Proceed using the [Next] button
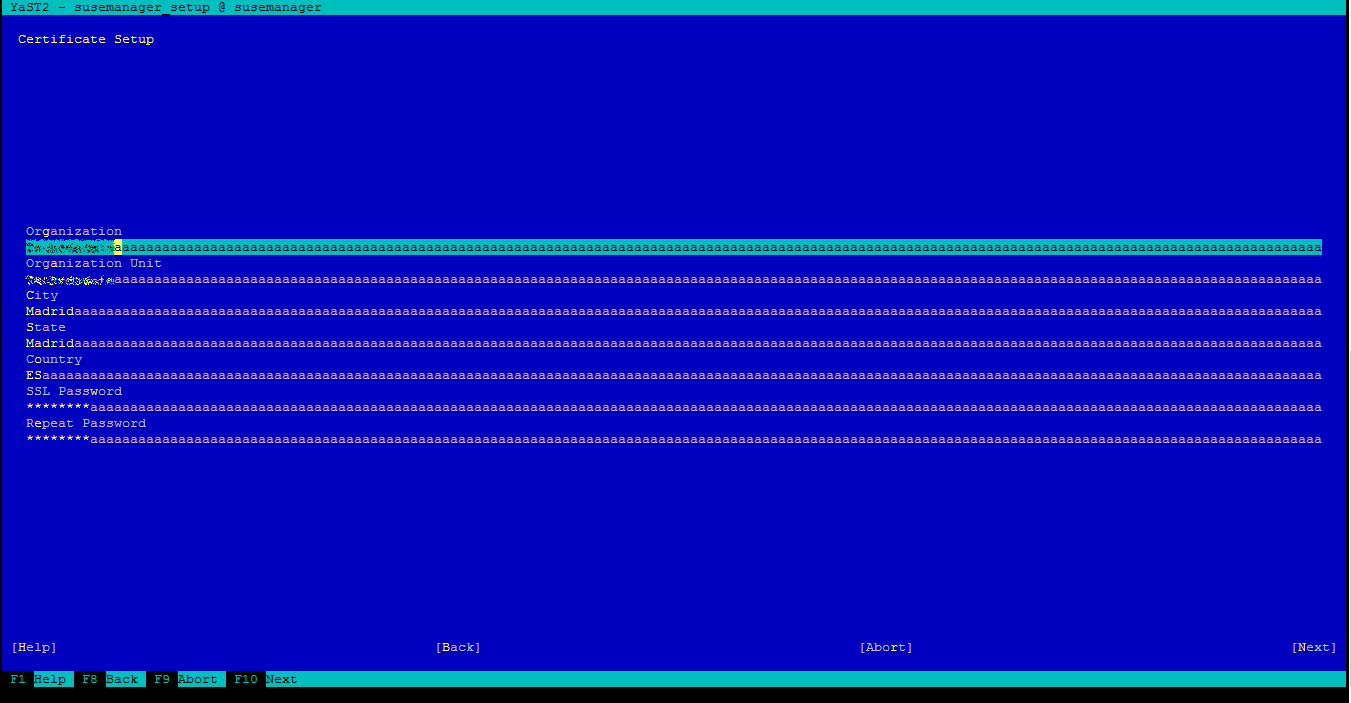 tap(1313, 648)
